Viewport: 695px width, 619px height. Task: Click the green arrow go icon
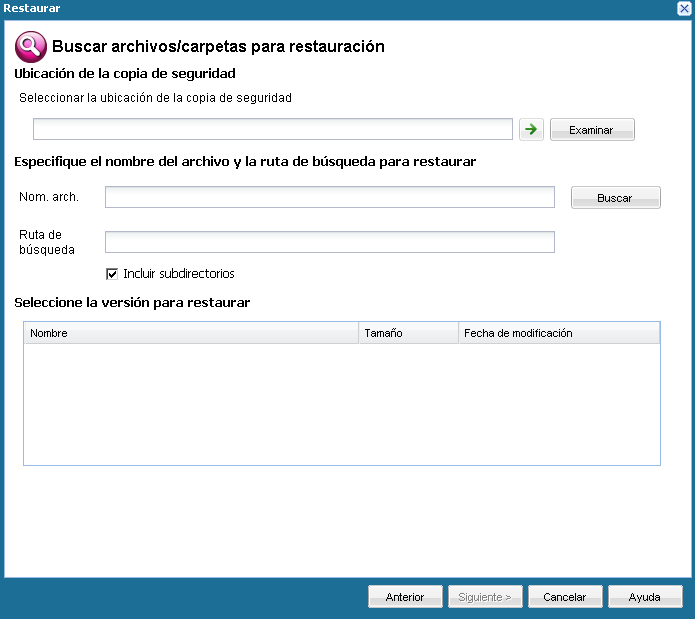click(x=532, y=129)
